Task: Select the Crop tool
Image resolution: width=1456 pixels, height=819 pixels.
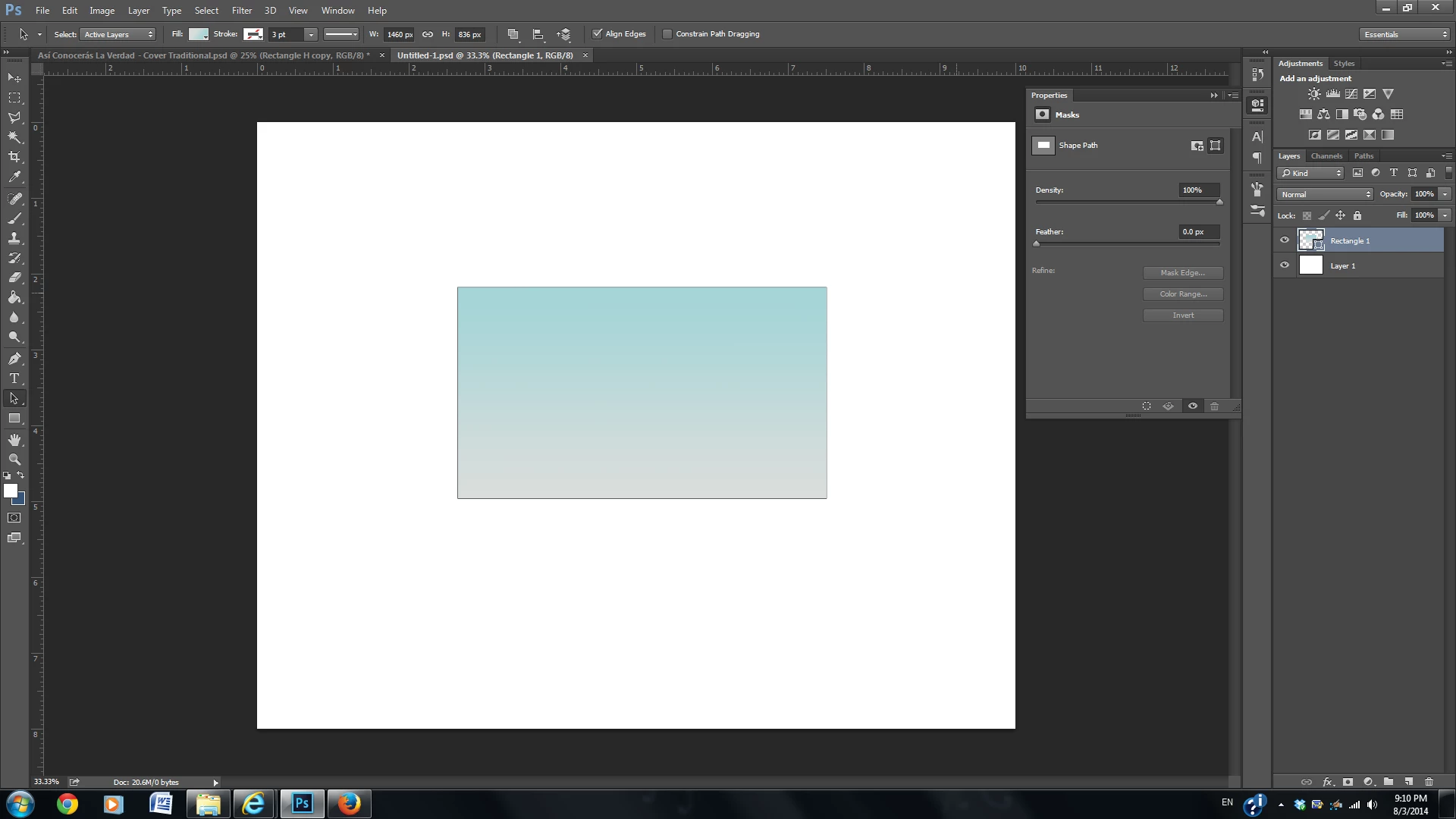Action: 14,157
